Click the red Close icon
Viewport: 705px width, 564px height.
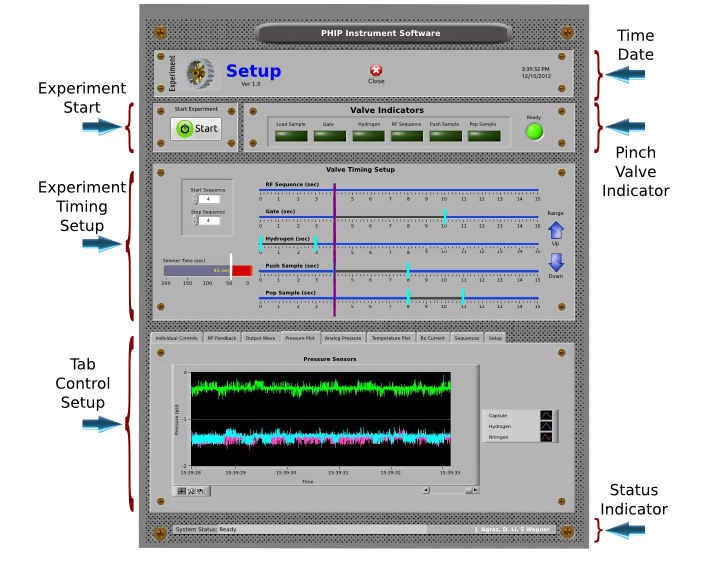point(376,70)
